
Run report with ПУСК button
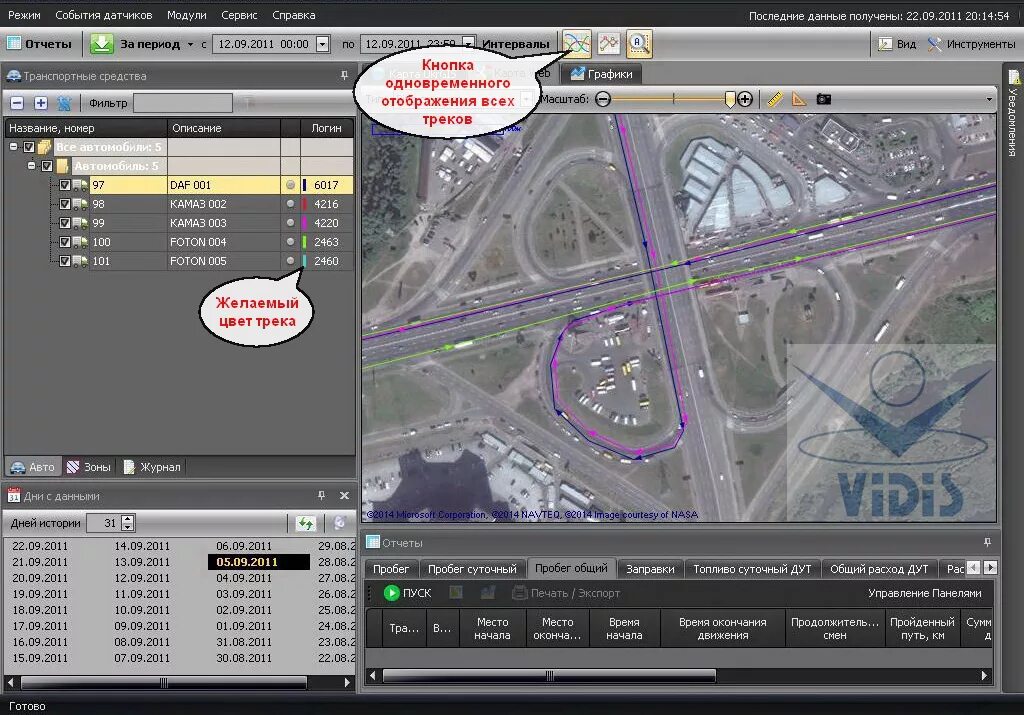point(408,593)
